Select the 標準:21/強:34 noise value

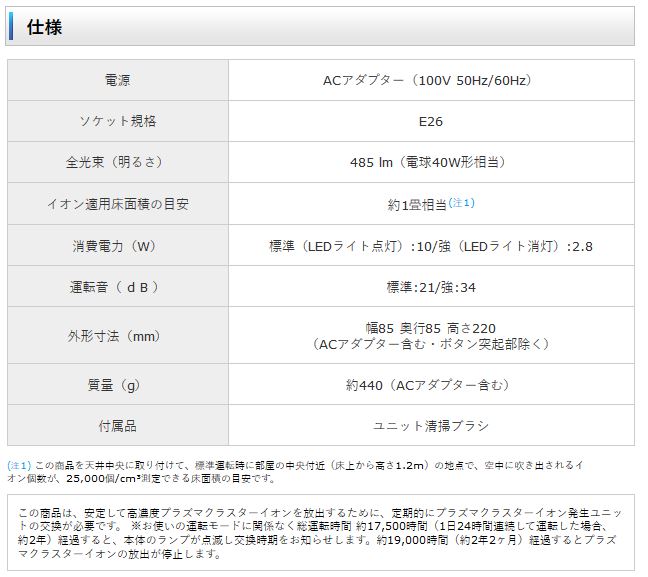tap(431, 286)
